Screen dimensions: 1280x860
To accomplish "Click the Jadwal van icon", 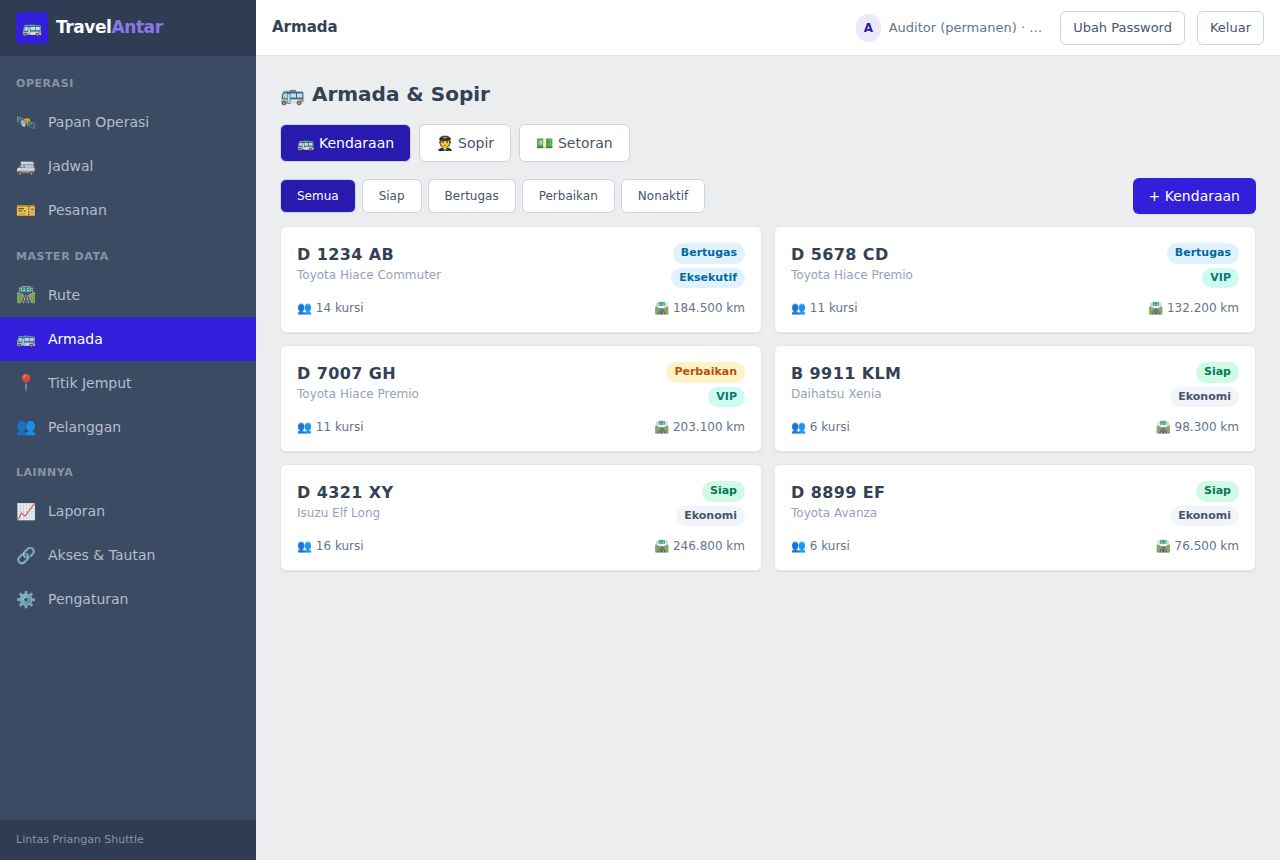I will (26, 166).
